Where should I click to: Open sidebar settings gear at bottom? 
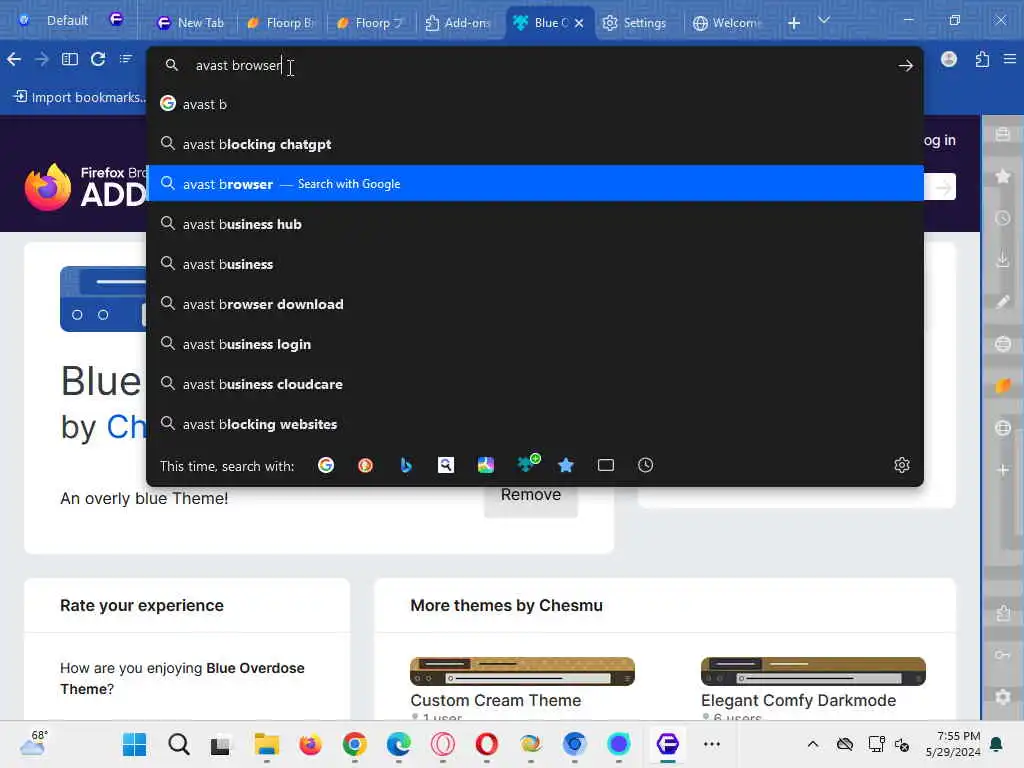pyautogui.click(x=1003, y=697)
